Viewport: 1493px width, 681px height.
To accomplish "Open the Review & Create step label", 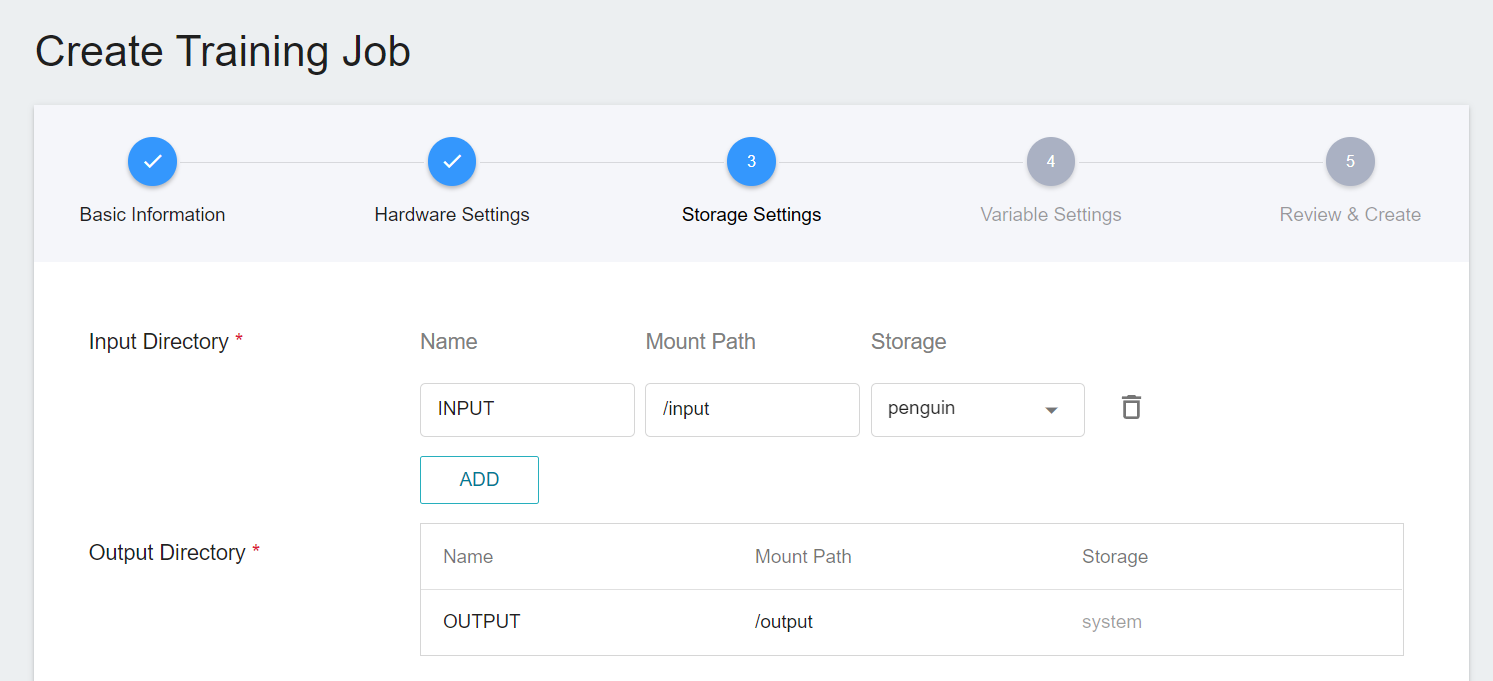I will tap(1350, 215).
